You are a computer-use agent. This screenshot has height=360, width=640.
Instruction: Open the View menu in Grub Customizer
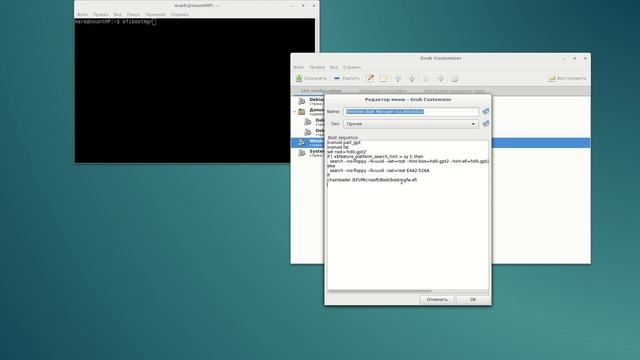(x=334, y=67)
